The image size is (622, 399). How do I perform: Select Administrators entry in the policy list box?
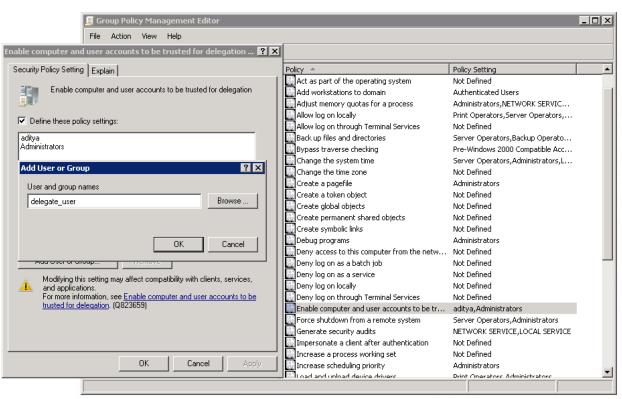42,147
